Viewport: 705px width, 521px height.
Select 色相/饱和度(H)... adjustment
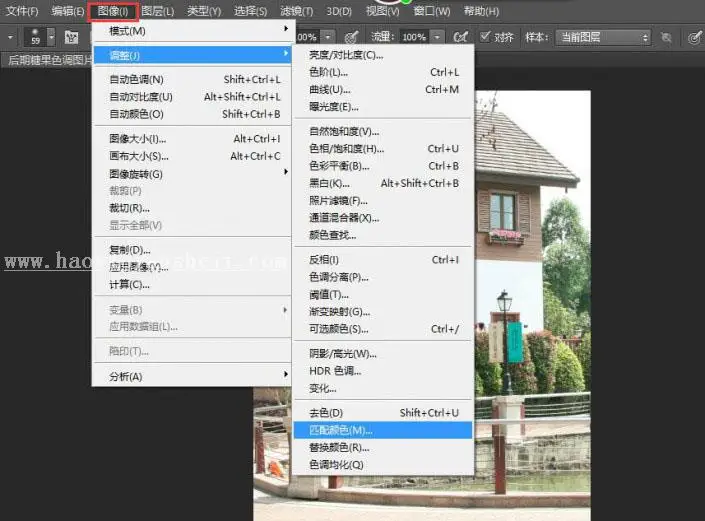[x=383, y=149]
